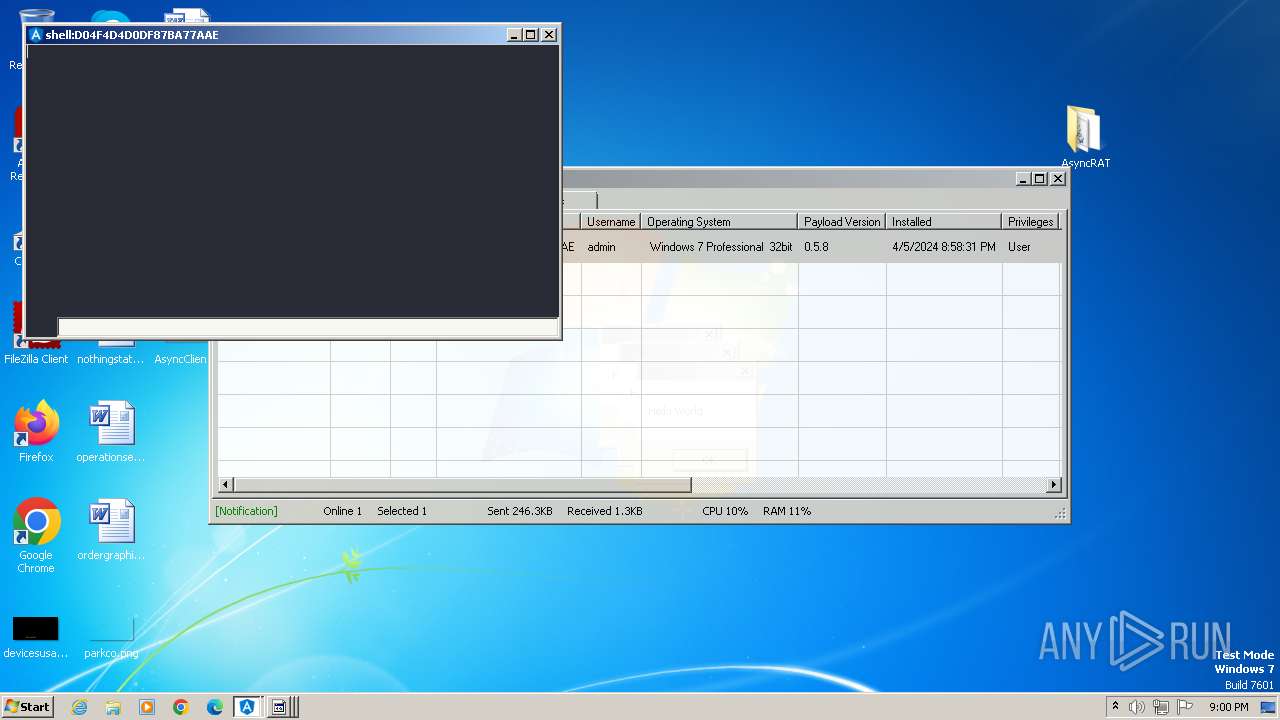Sort clients by the Username column
1280x720 pixels.
click(610, 222)
